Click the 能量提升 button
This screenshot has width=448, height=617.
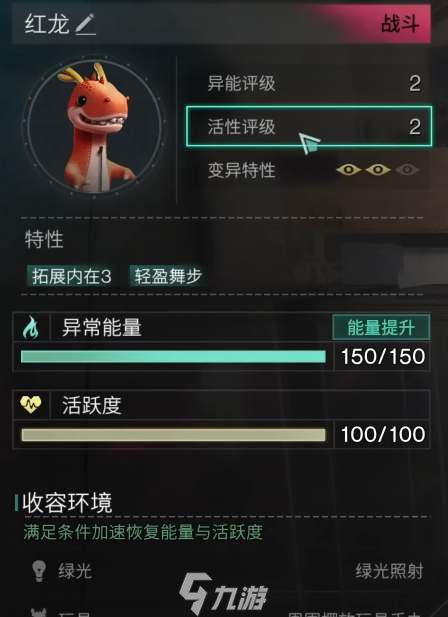click(381, 327)
